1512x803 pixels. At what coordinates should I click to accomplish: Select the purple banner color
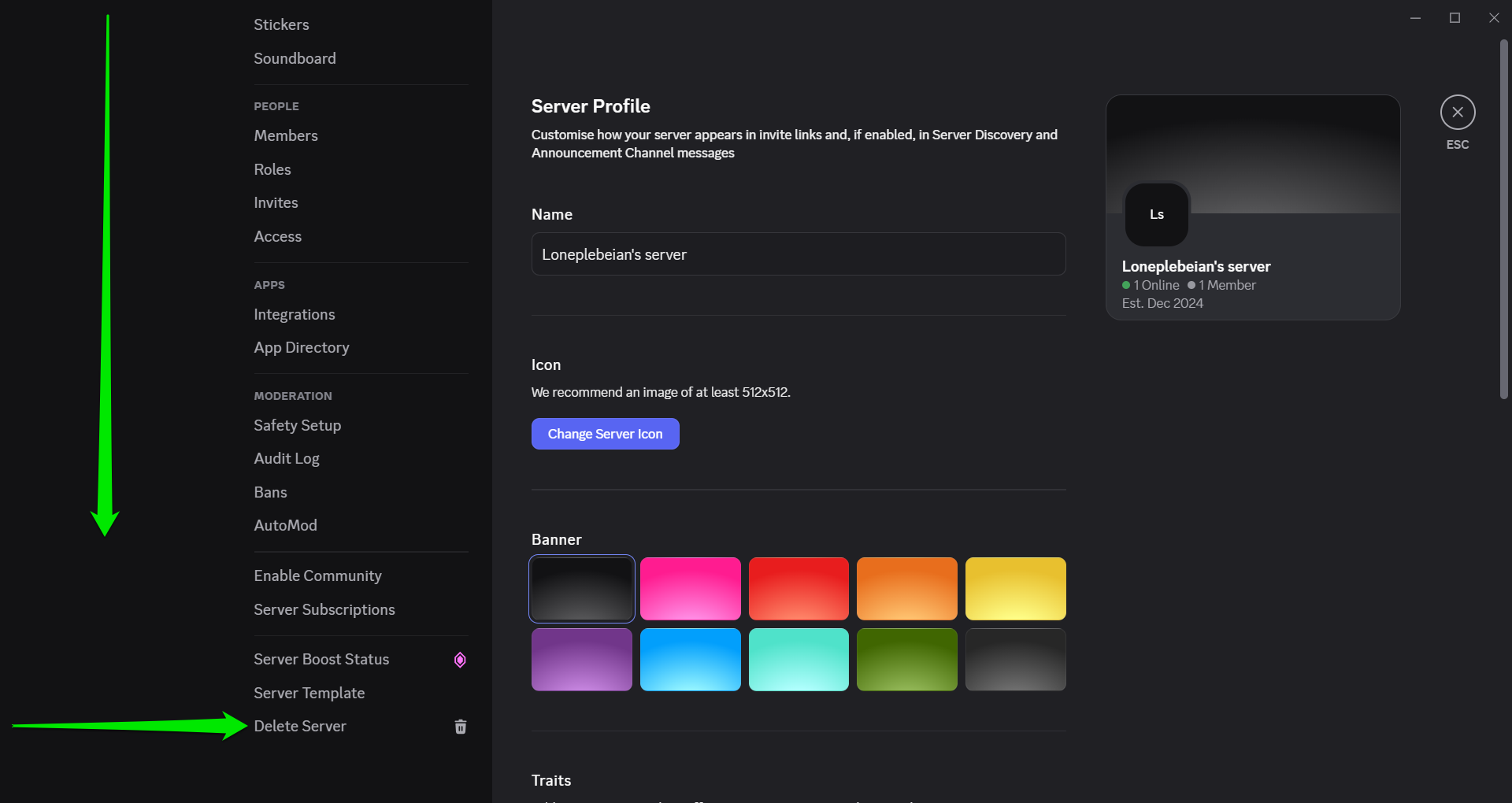point(581,659)
